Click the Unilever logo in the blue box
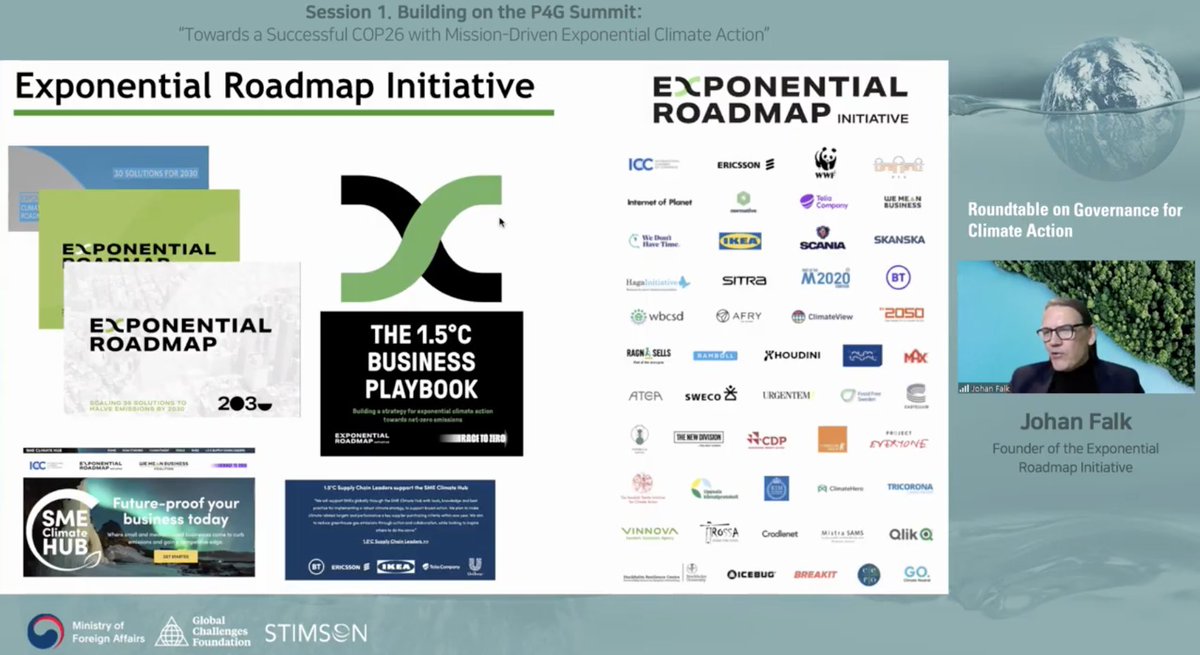 coord(475,566)
